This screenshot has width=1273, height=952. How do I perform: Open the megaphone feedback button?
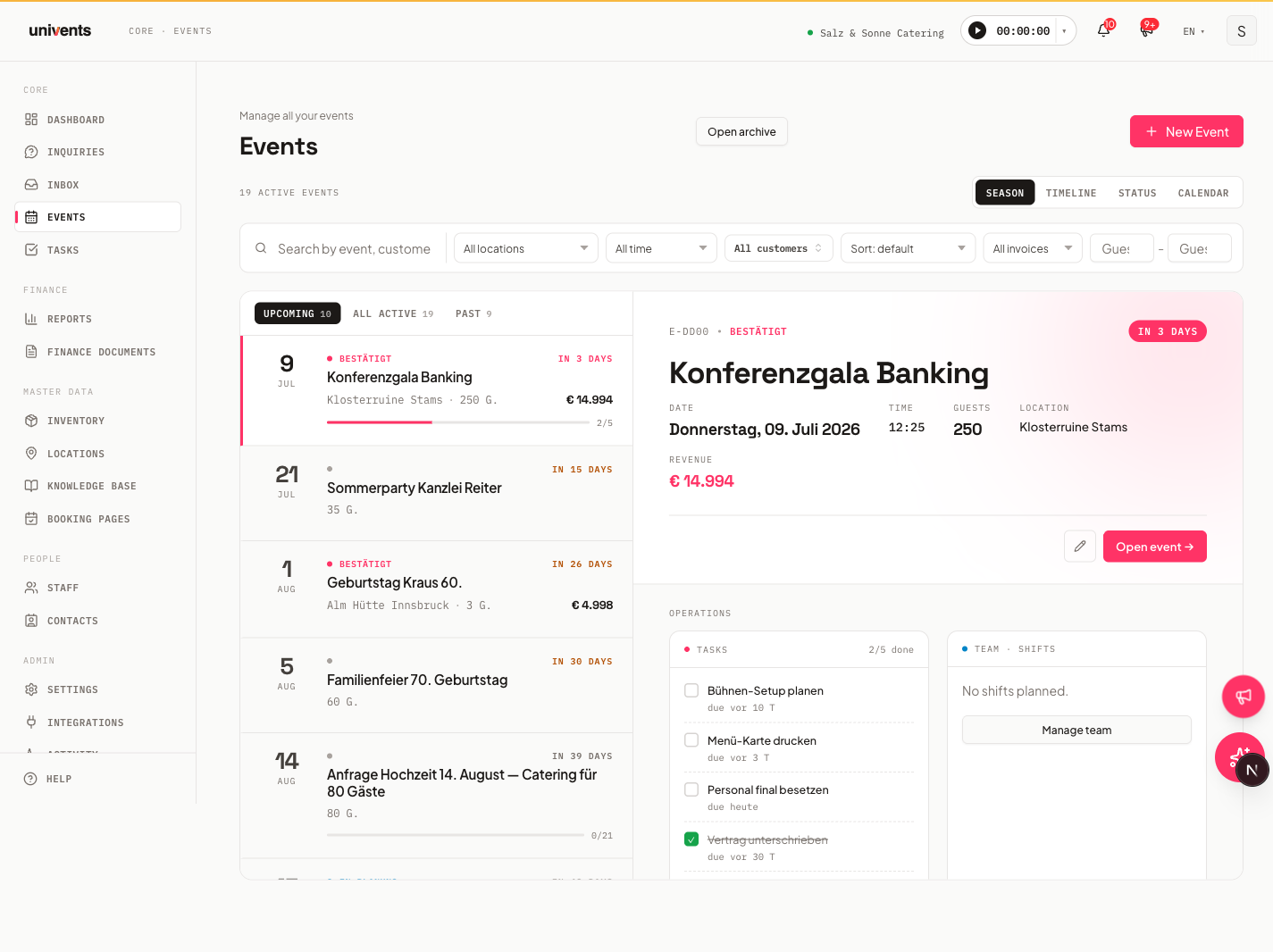click(1243, 697)
